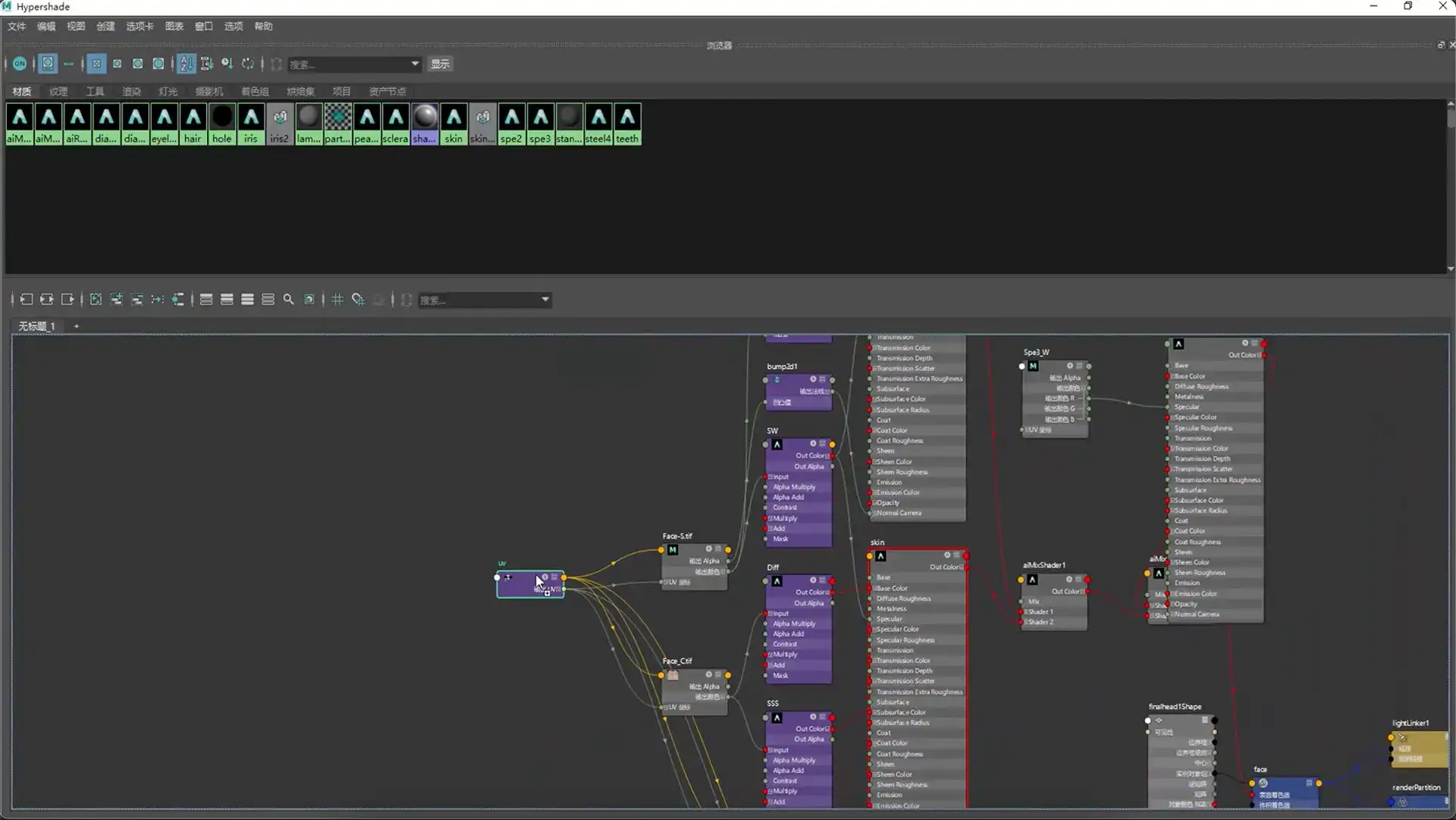Open the 创建 menu
This screenshot has height=820, width=1456.
(105, 27)
